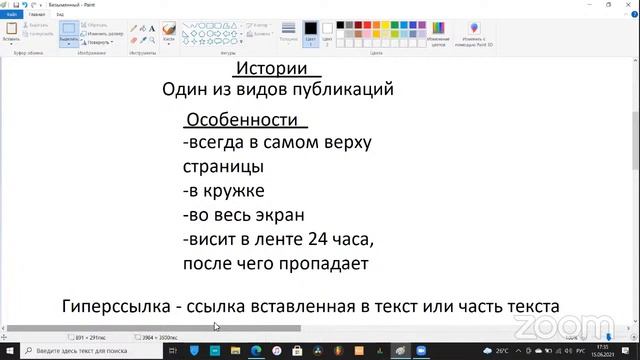Open the Rotate dropdown menu

tap(97, 42)
